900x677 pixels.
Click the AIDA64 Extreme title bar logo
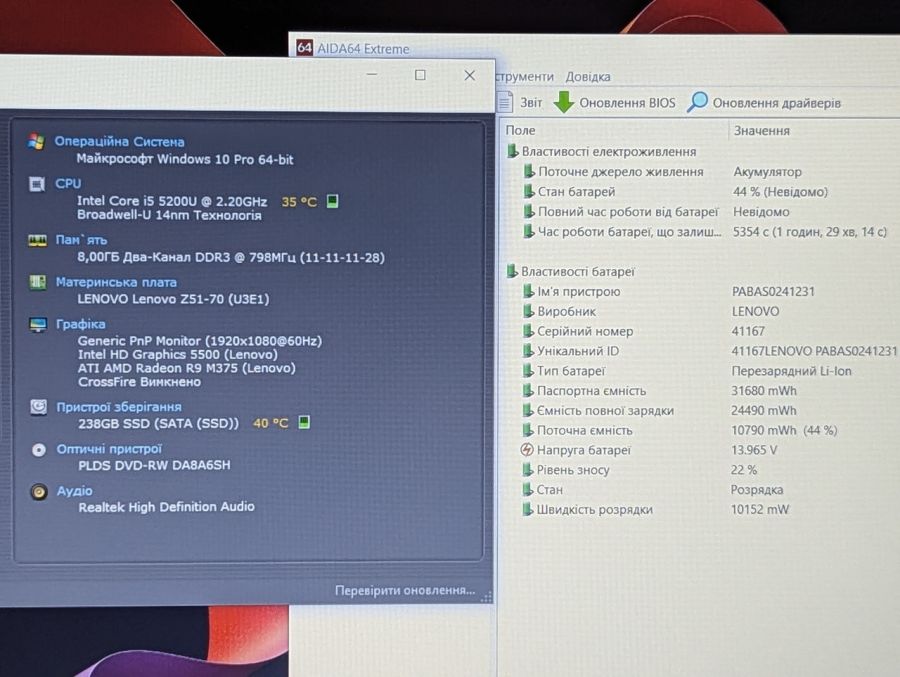click(x=304, y=48)
